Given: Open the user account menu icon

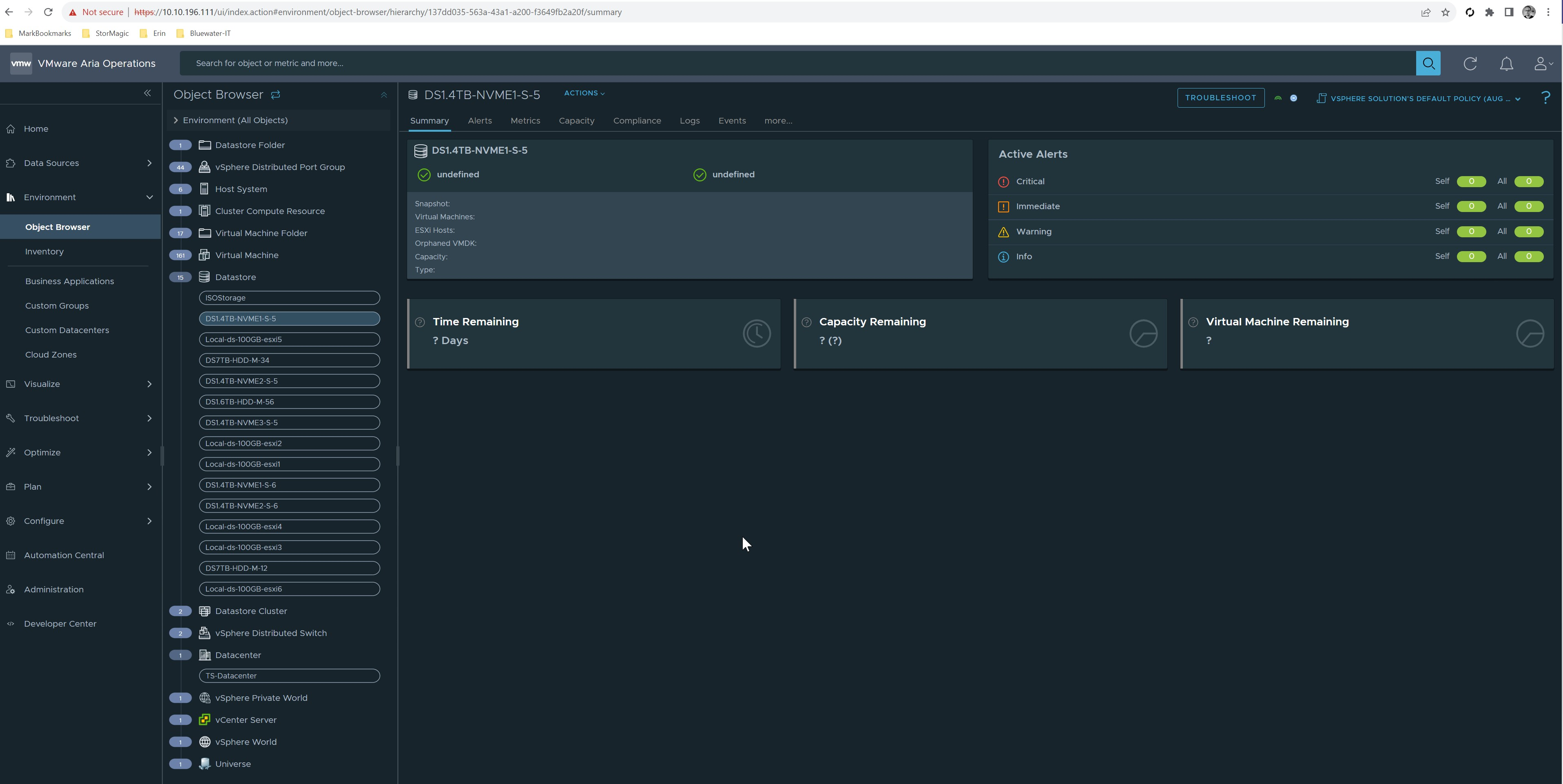Looking at the screenshot, I should click(1543, 64).
